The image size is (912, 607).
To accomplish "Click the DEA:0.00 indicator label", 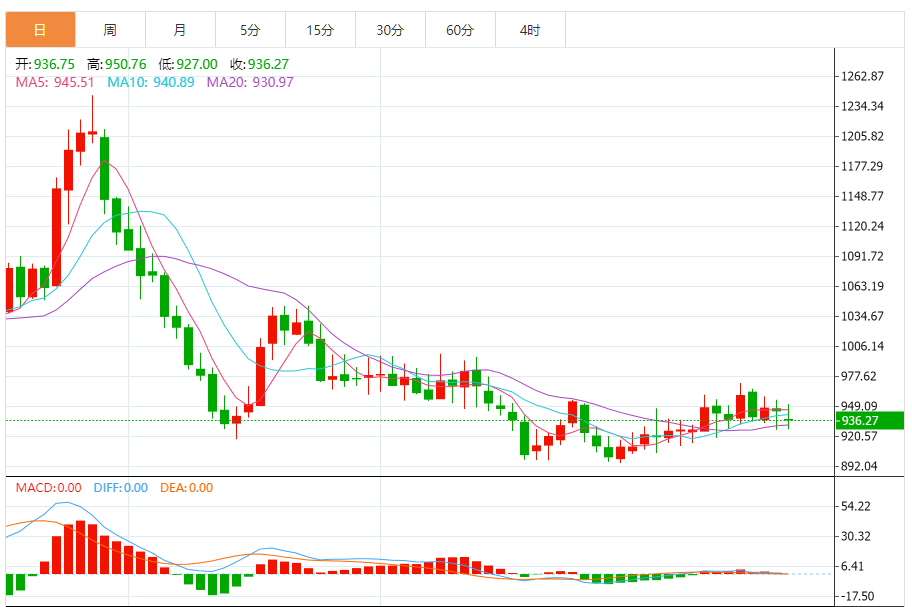I will [x=186, y=488].
